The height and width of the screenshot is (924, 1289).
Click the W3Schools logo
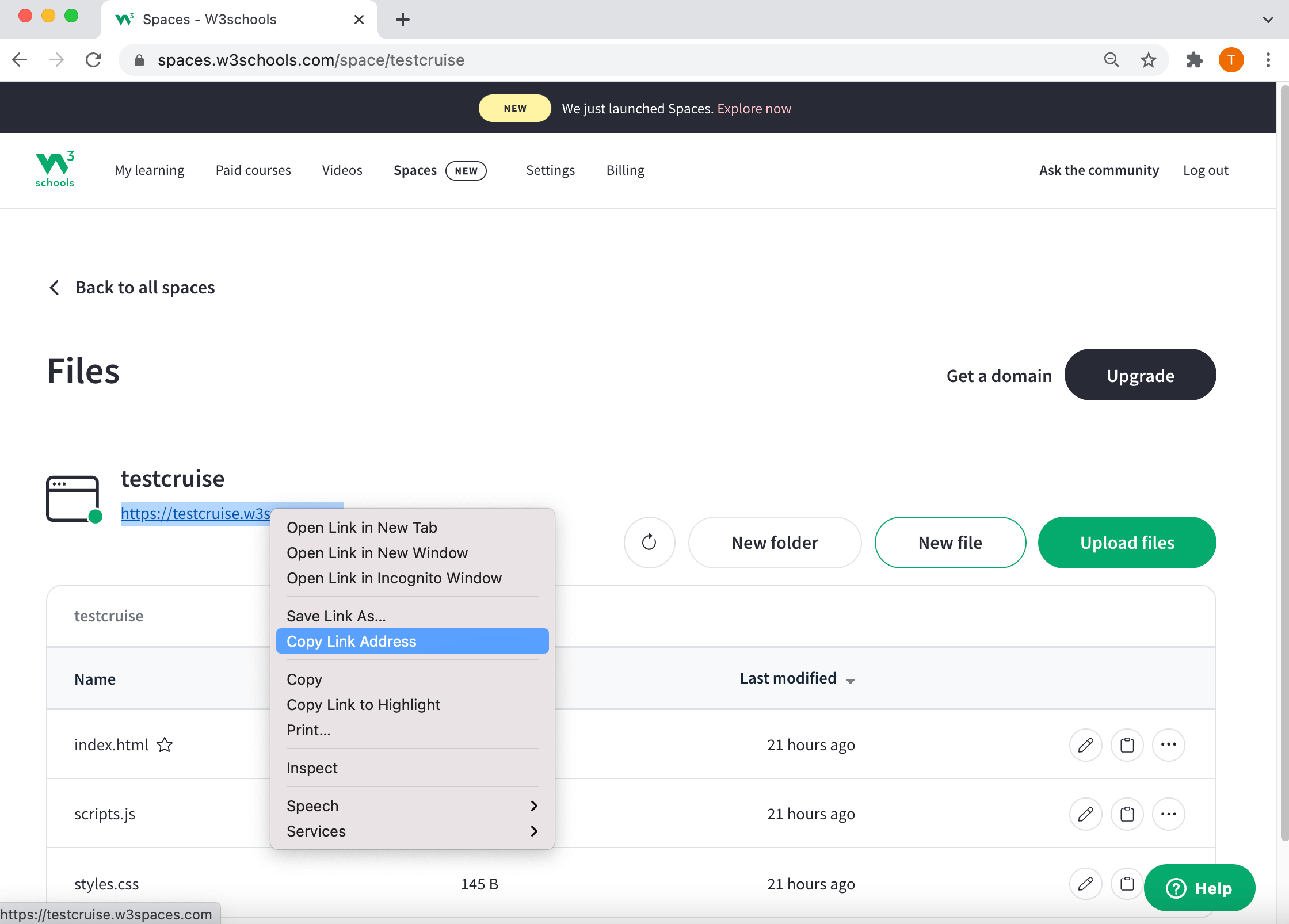point(55,170)
